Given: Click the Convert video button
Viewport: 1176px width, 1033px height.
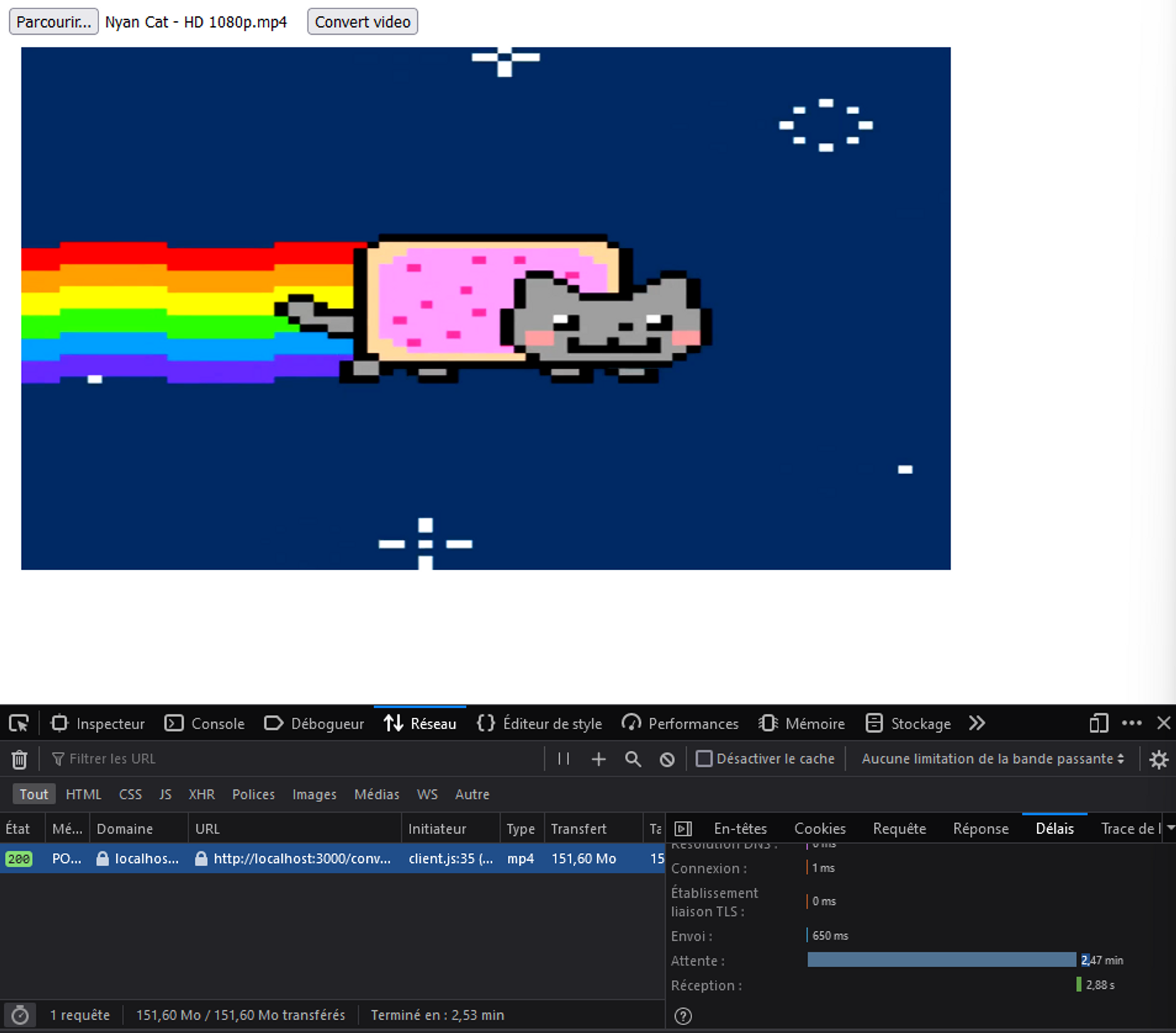Looking at the screenshot, I should click(363, 21).
